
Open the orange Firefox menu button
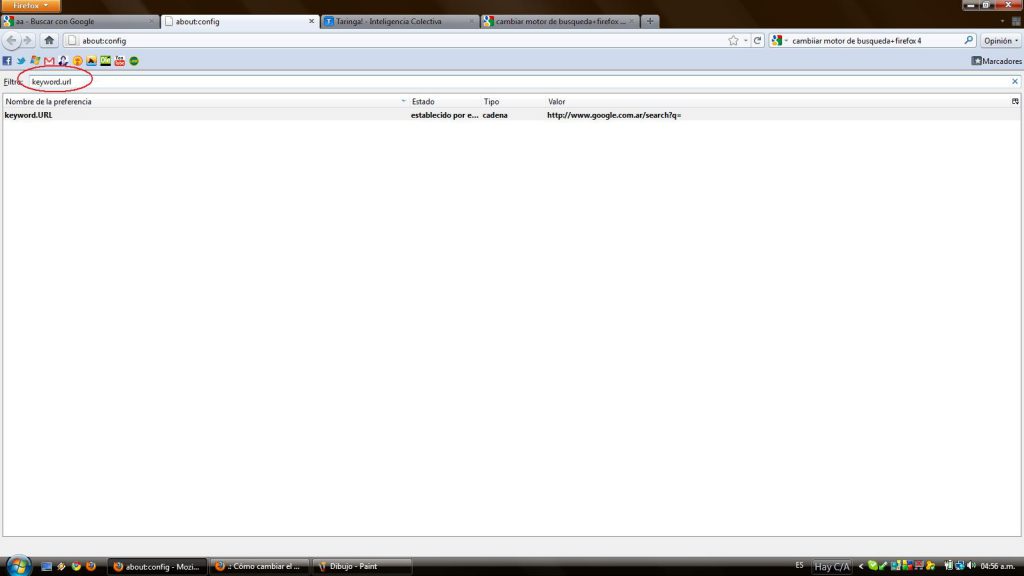click(31, 6)
